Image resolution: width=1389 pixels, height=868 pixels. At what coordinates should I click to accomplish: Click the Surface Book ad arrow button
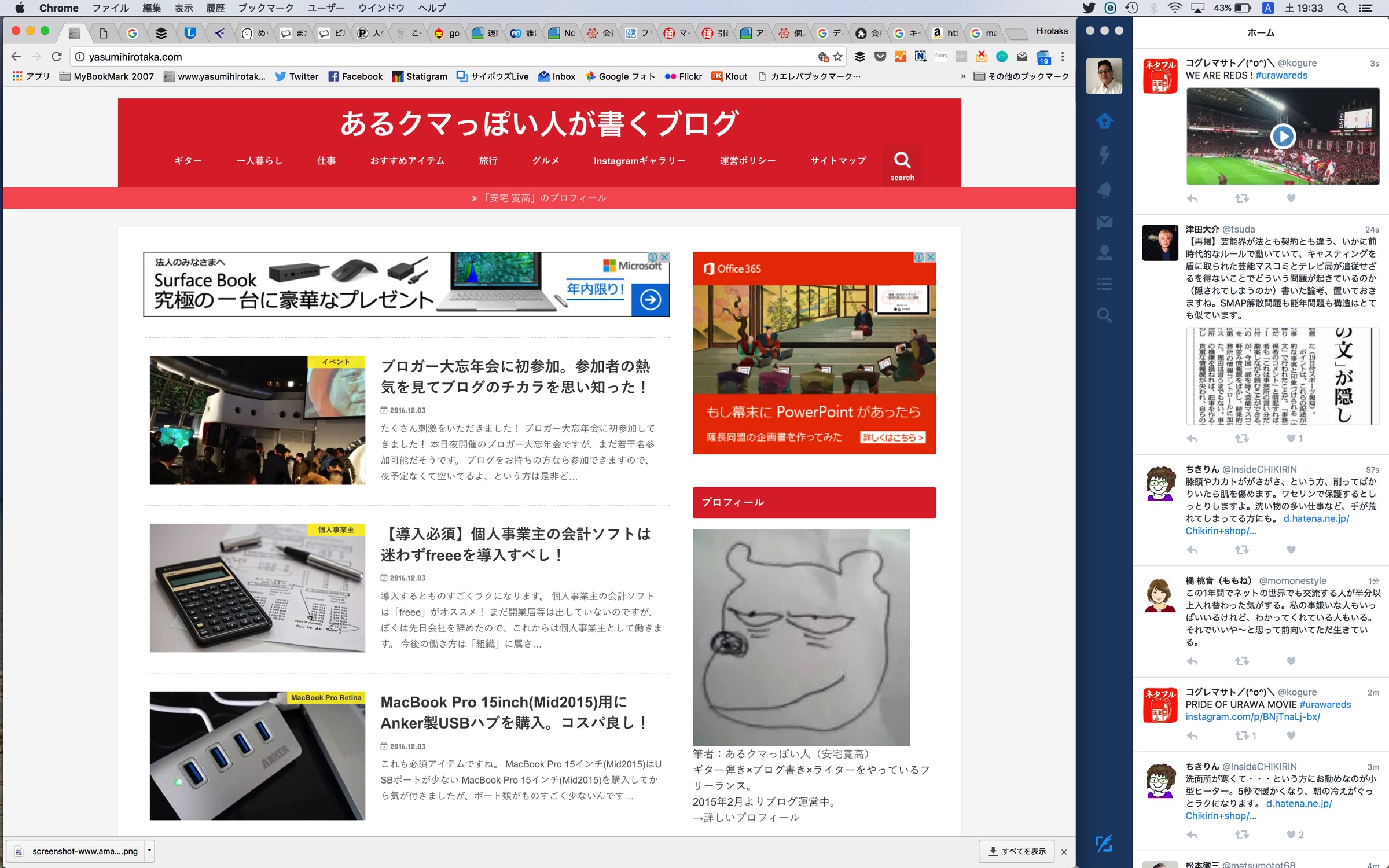click(651, 299)
